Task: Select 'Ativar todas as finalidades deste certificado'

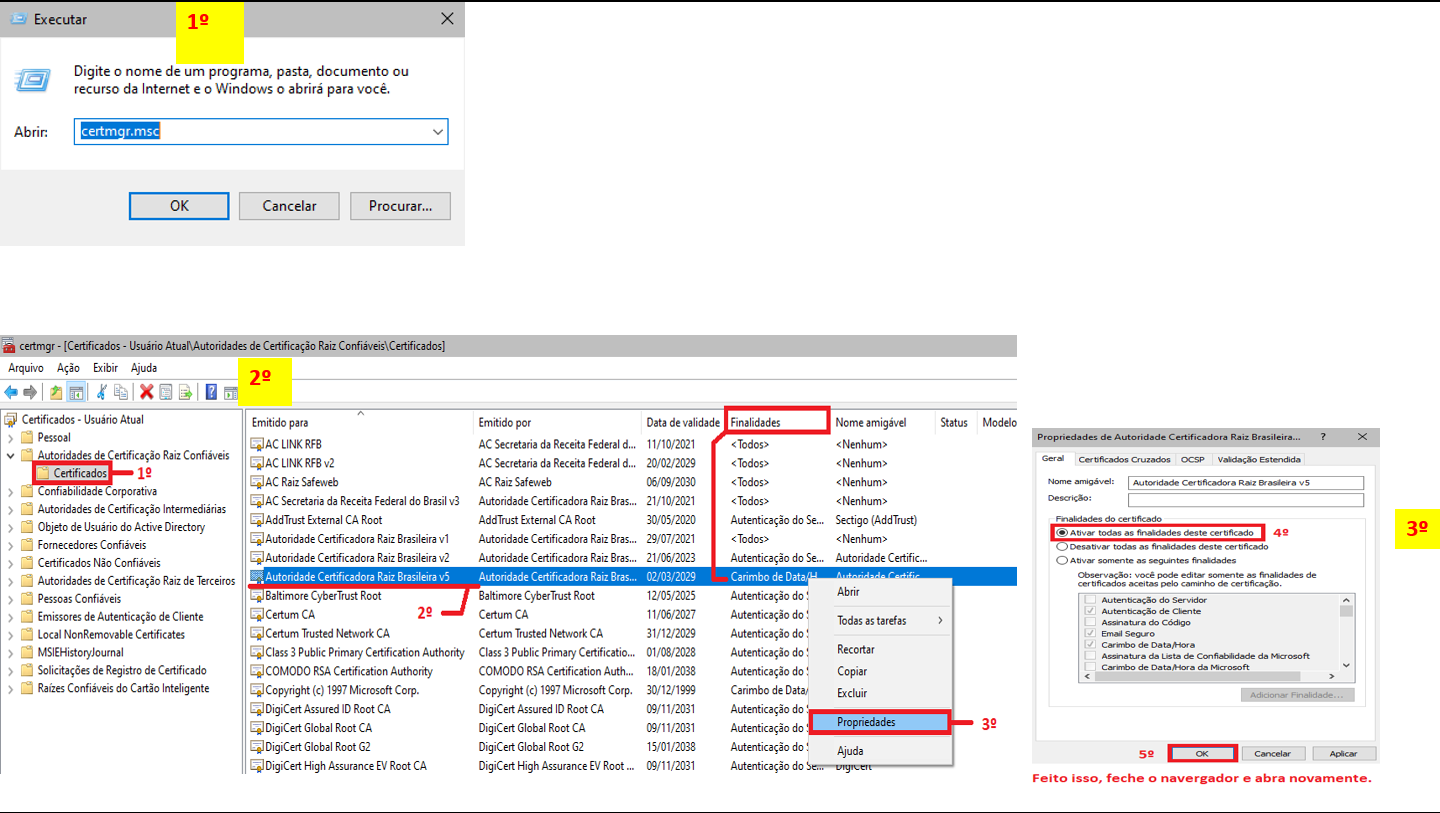Action: [x=1062, y=533]
